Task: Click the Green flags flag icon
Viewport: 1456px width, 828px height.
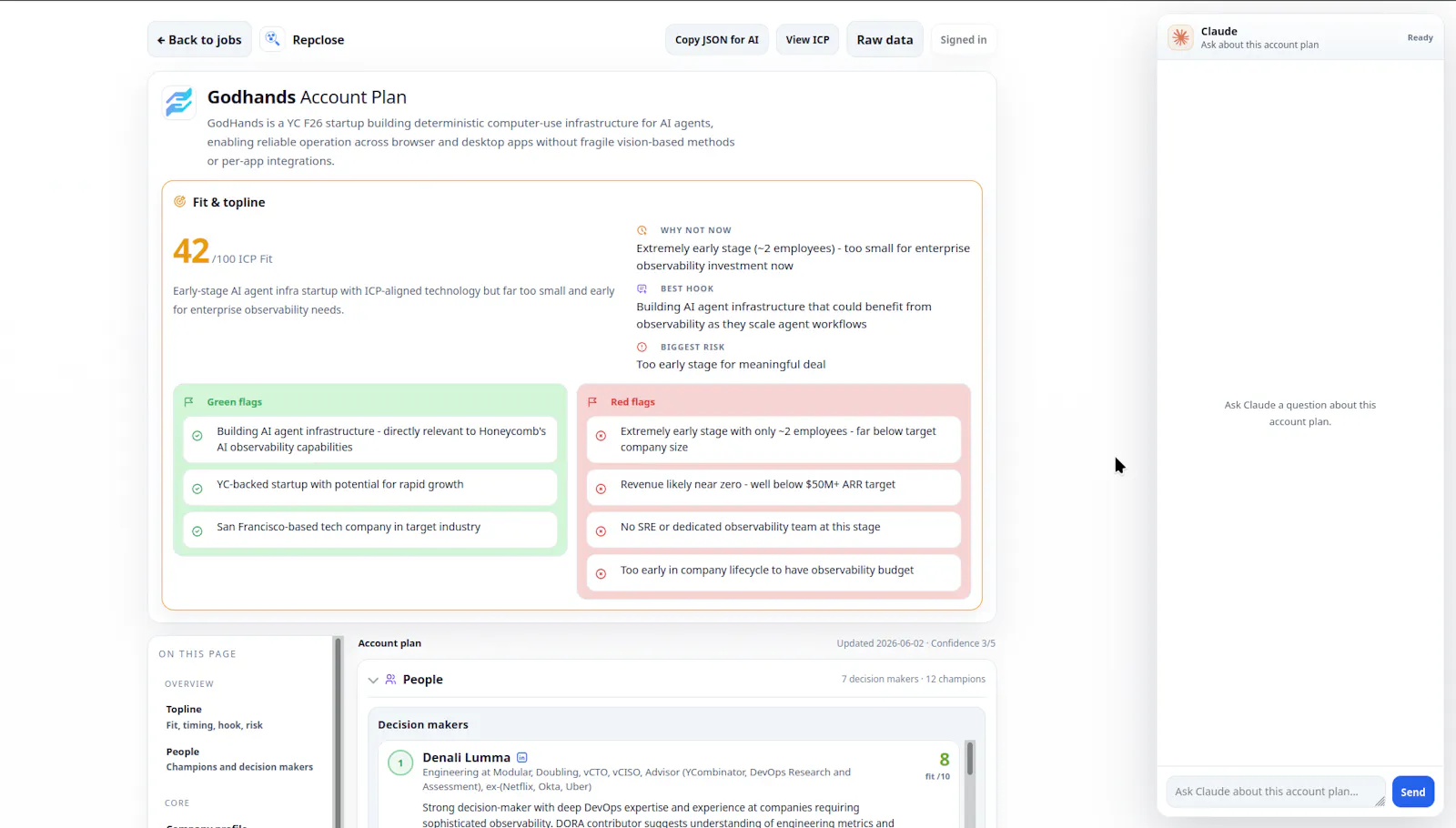Action: coord(189,402)
